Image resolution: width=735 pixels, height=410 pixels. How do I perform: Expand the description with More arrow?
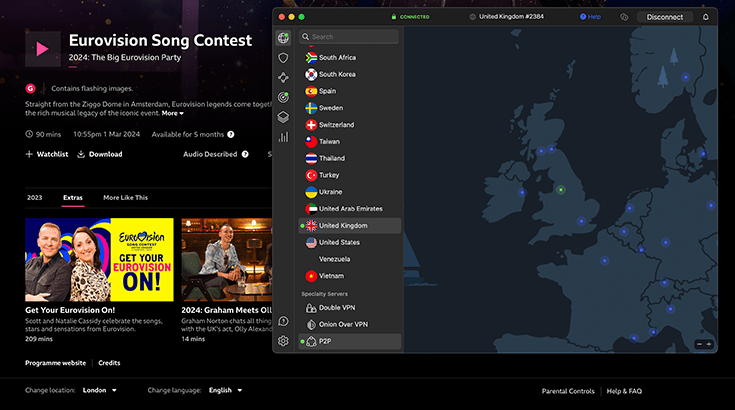tap(173, 113)
